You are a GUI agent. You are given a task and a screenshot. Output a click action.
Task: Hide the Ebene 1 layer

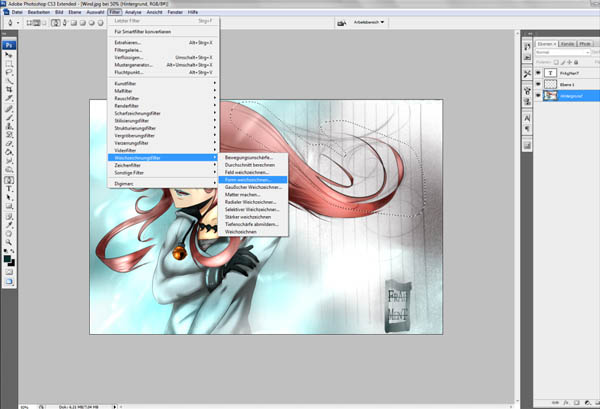point(538,84)
